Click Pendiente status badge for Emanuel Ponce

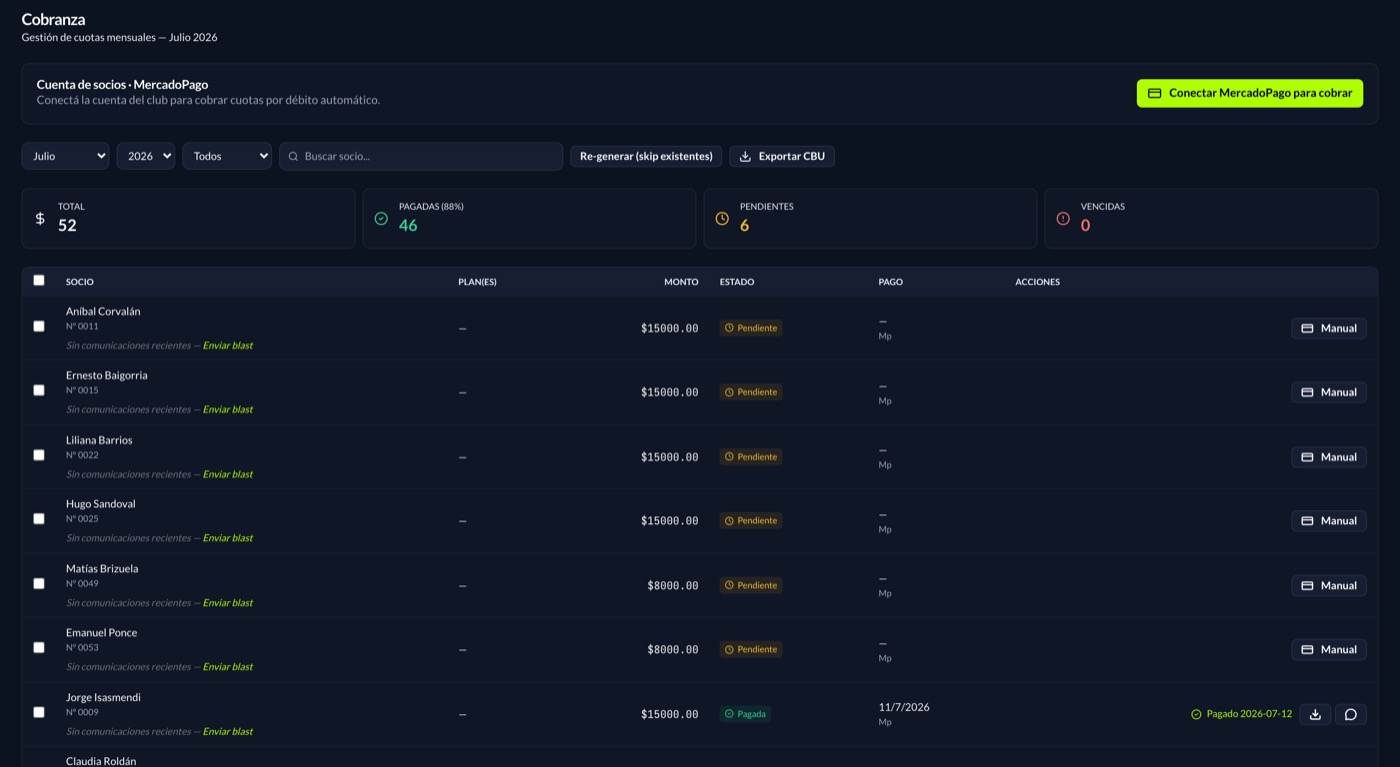pyautogui.click(x=751, y=650)
